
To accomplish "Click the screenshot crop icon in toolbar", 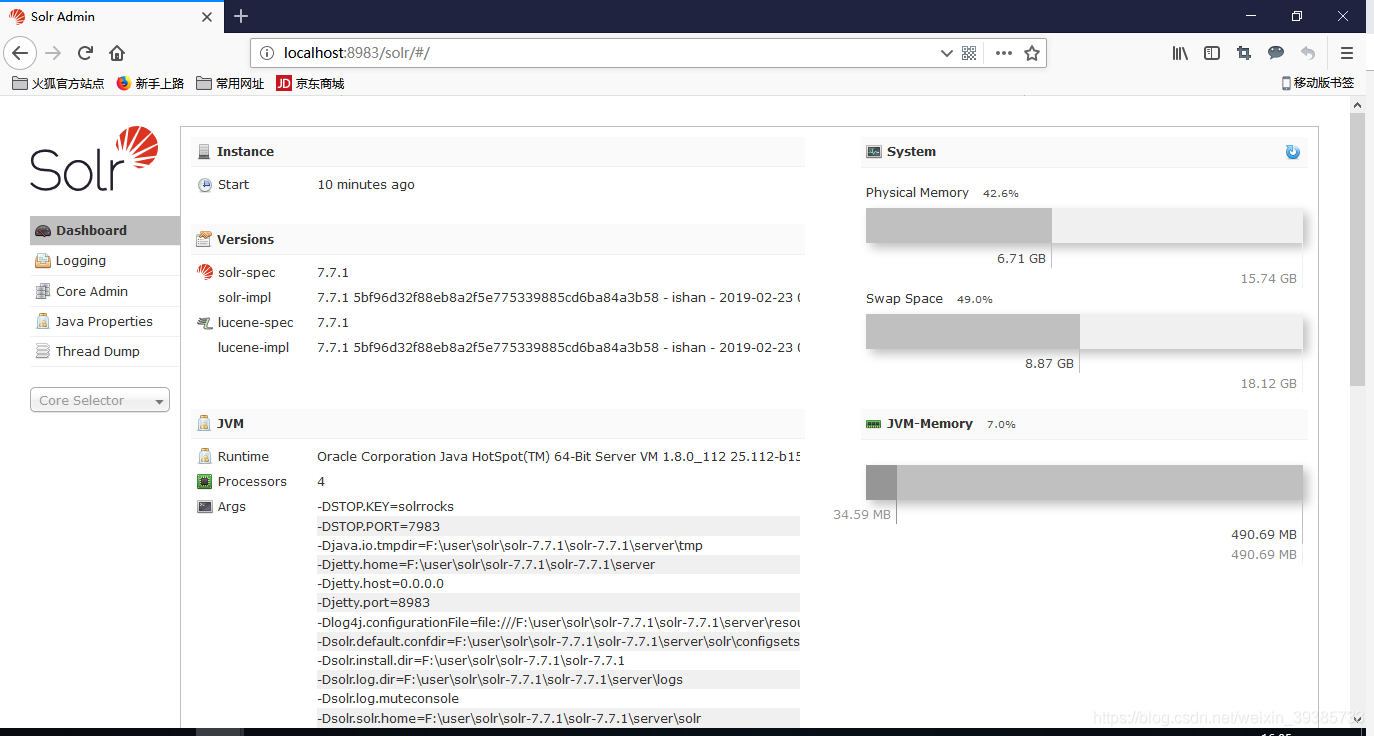I will pos(1244,53).
